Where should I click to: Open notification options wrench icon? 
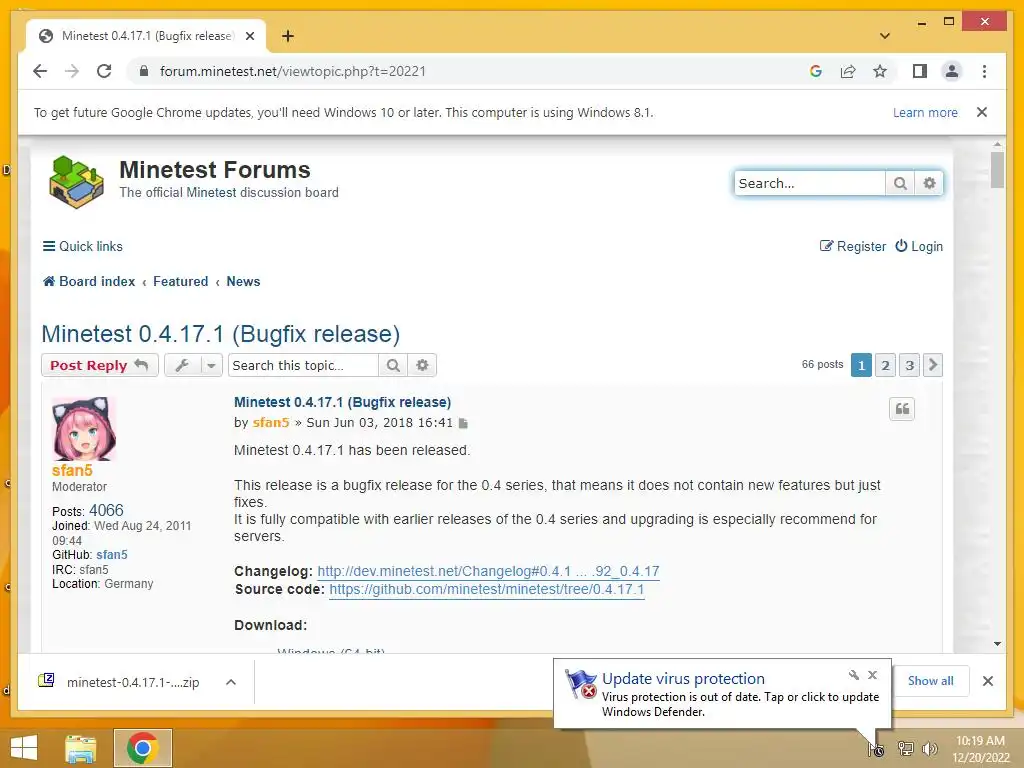point(853,675)
